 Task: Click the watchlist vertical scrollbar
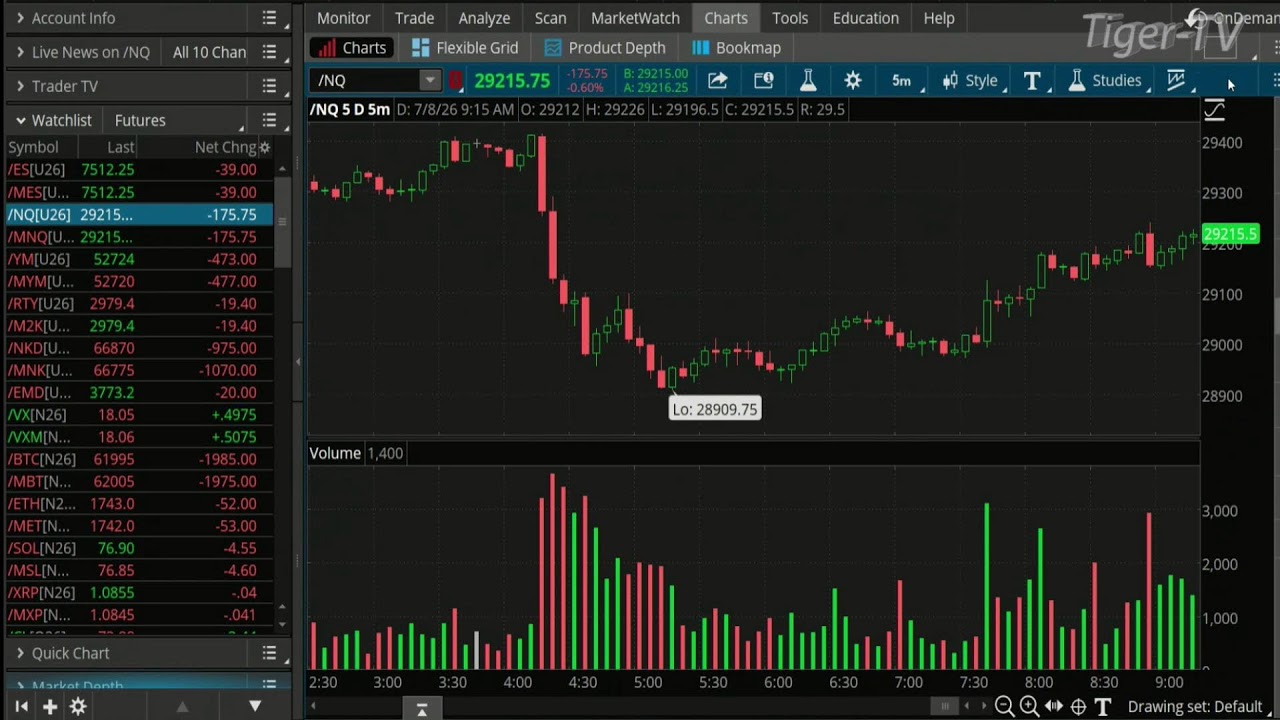282,222
